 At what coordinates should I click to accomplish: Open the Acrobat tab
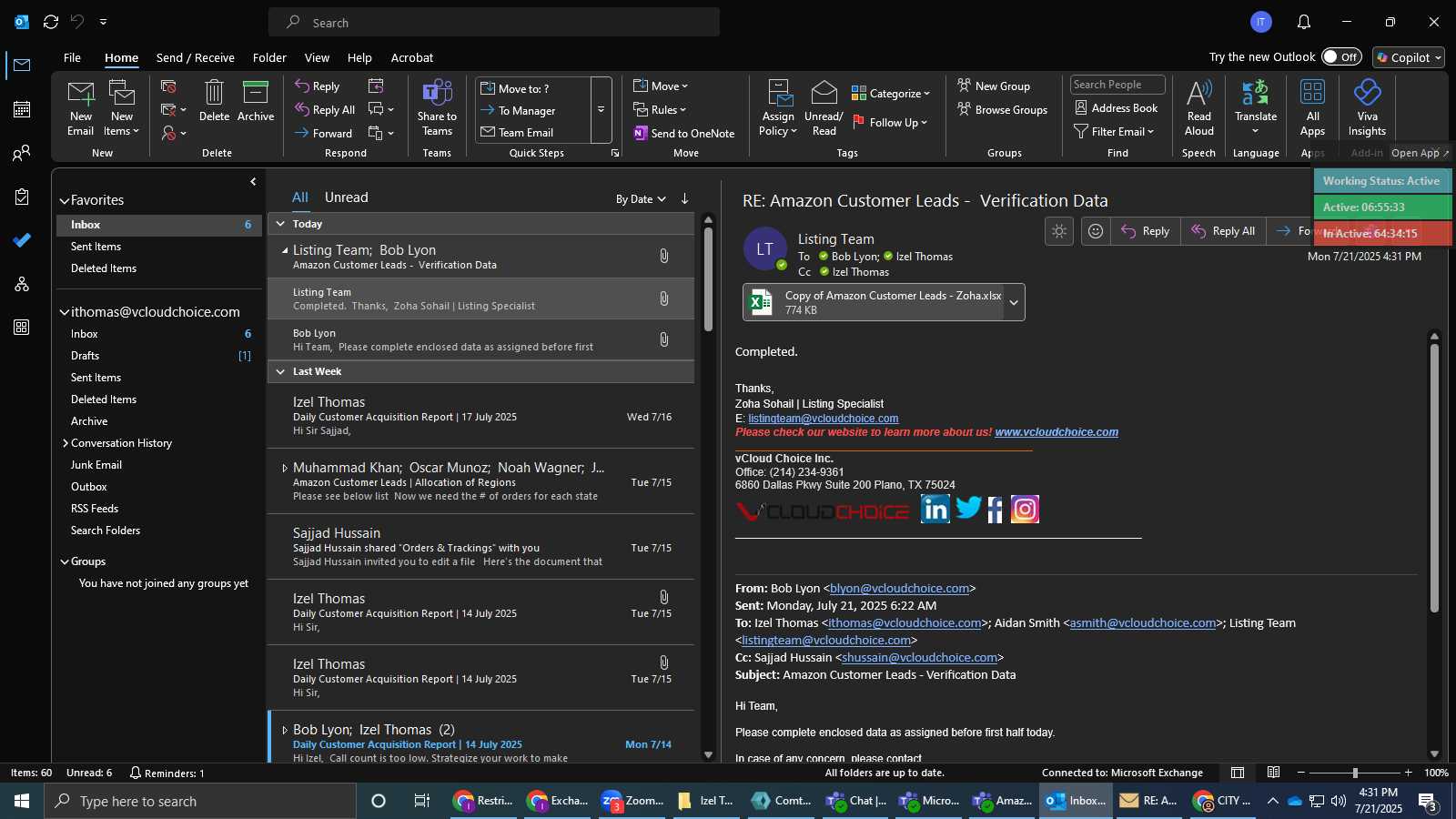pyautogui.click(x=412, y=57)
